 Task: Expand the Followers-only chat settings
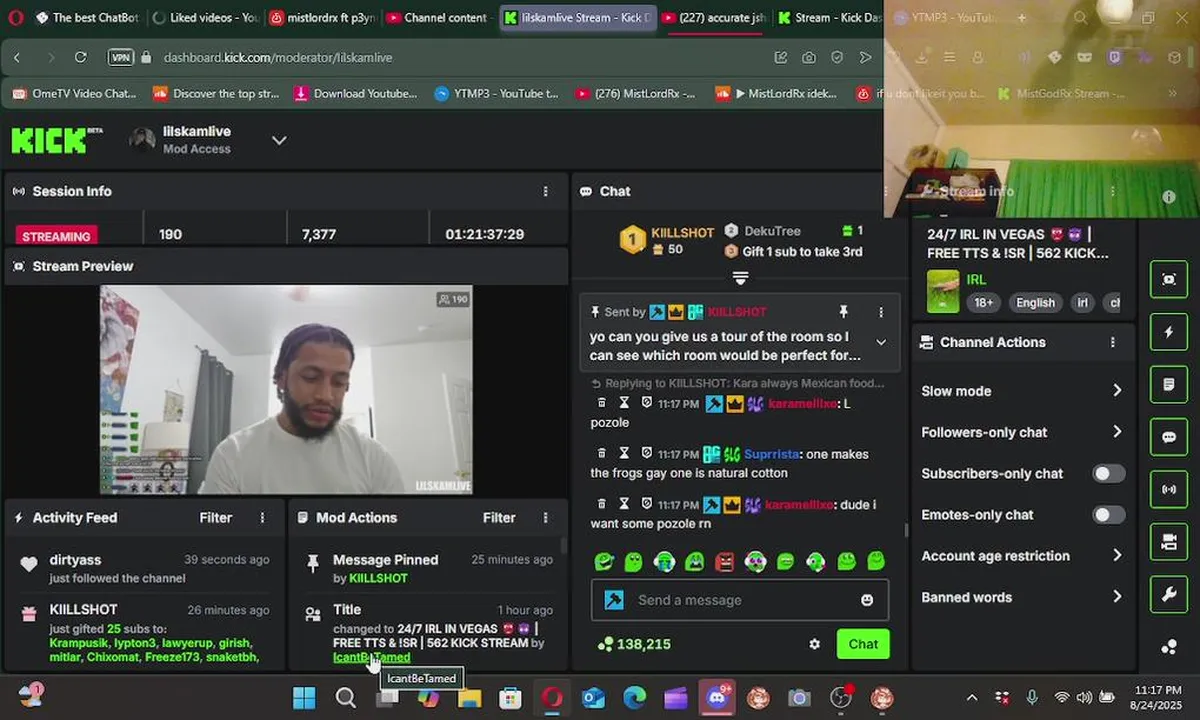[x=1117, y=432]
